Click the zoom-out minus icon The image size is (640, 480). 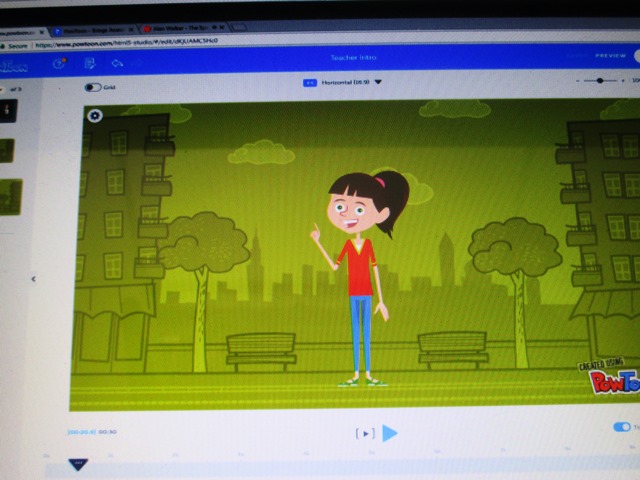pyautogui.click(x=578, y=81)
